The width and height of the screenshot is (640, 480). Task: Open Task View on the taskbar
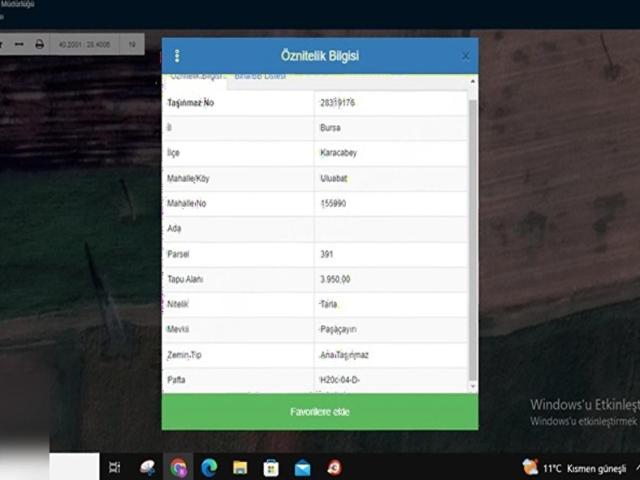[x=114, y=467]
